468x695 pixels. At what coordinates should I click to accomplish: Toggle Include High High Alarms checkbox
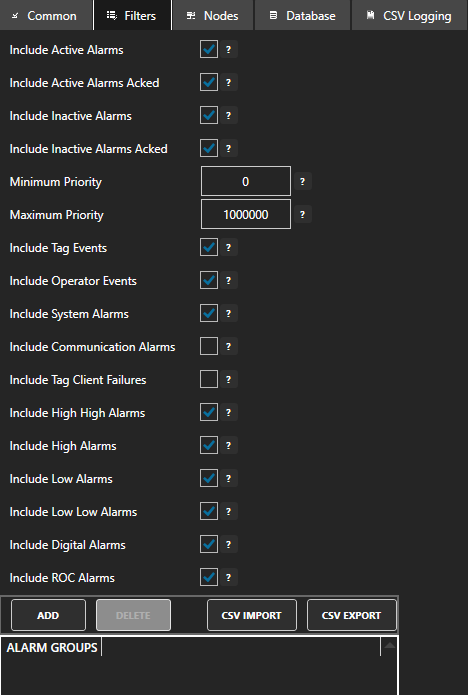tap(209, 412)
